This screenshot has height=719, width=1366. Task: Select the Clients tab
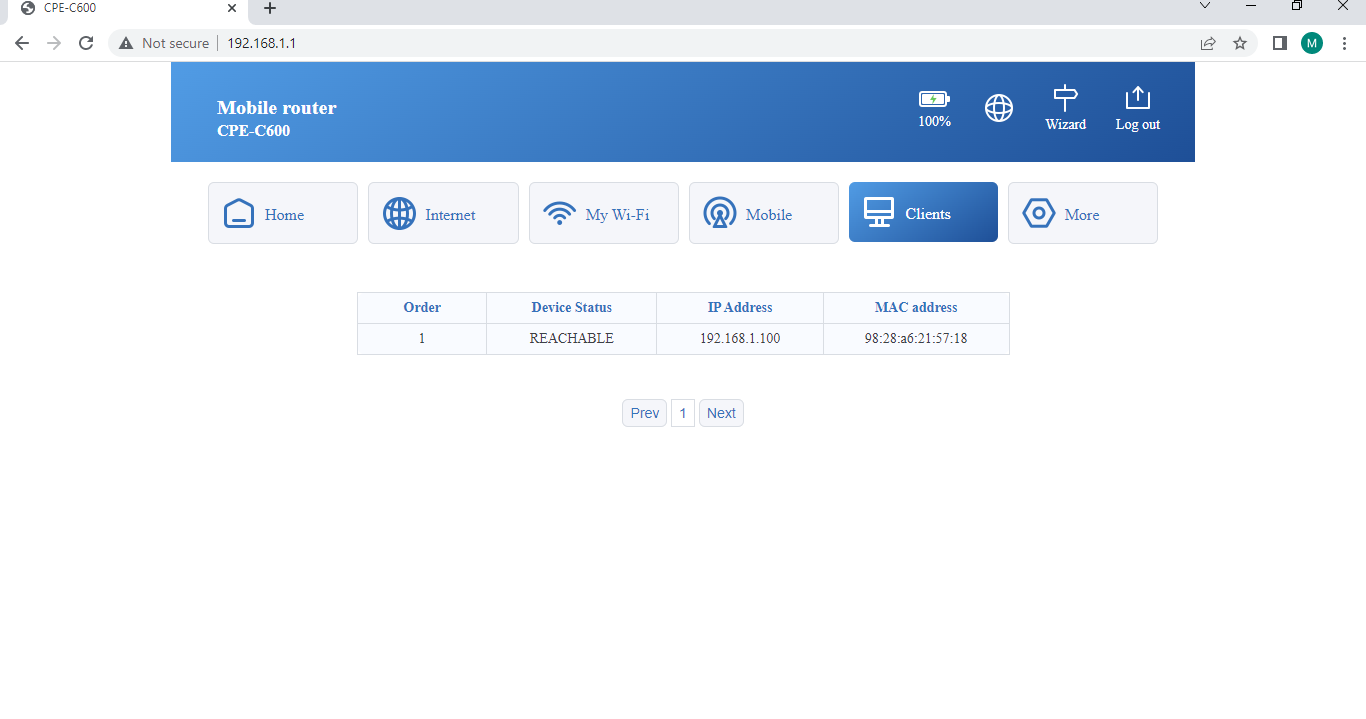tap(923, 212)
